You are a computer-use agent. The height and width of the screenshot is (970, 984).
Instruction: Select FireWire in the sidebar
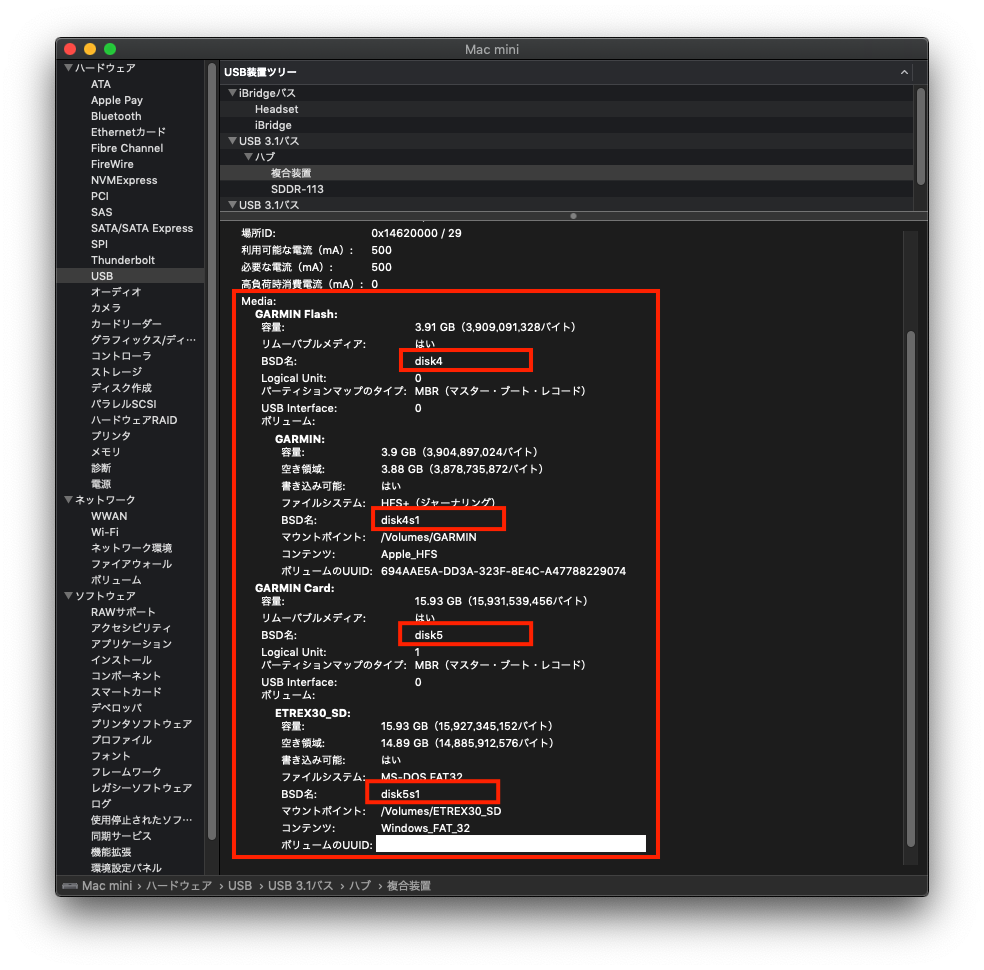click(x=112, y=164)
